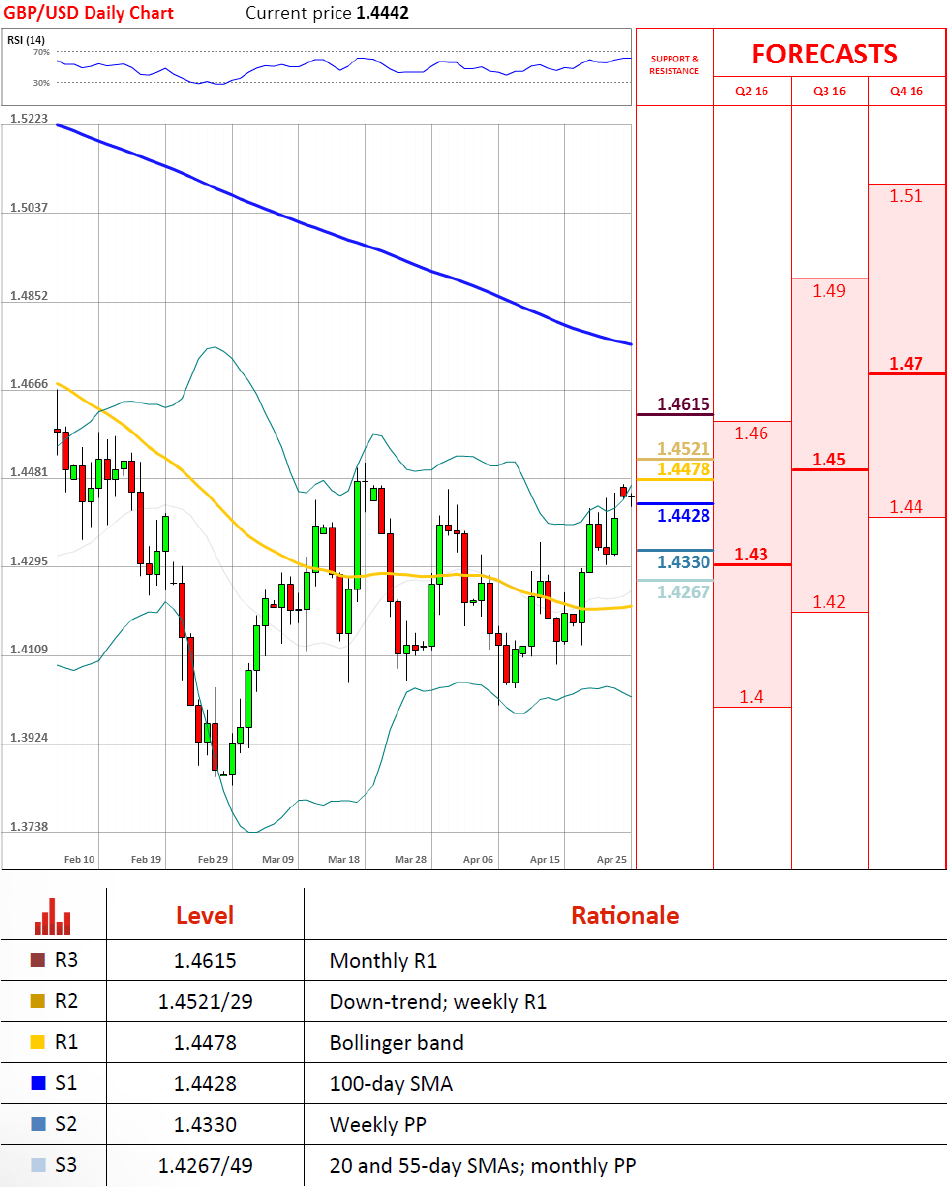Click the 1.4521/29 level cell
The width and height of the screenshot is (948, 1187).
click(205, 1002)
